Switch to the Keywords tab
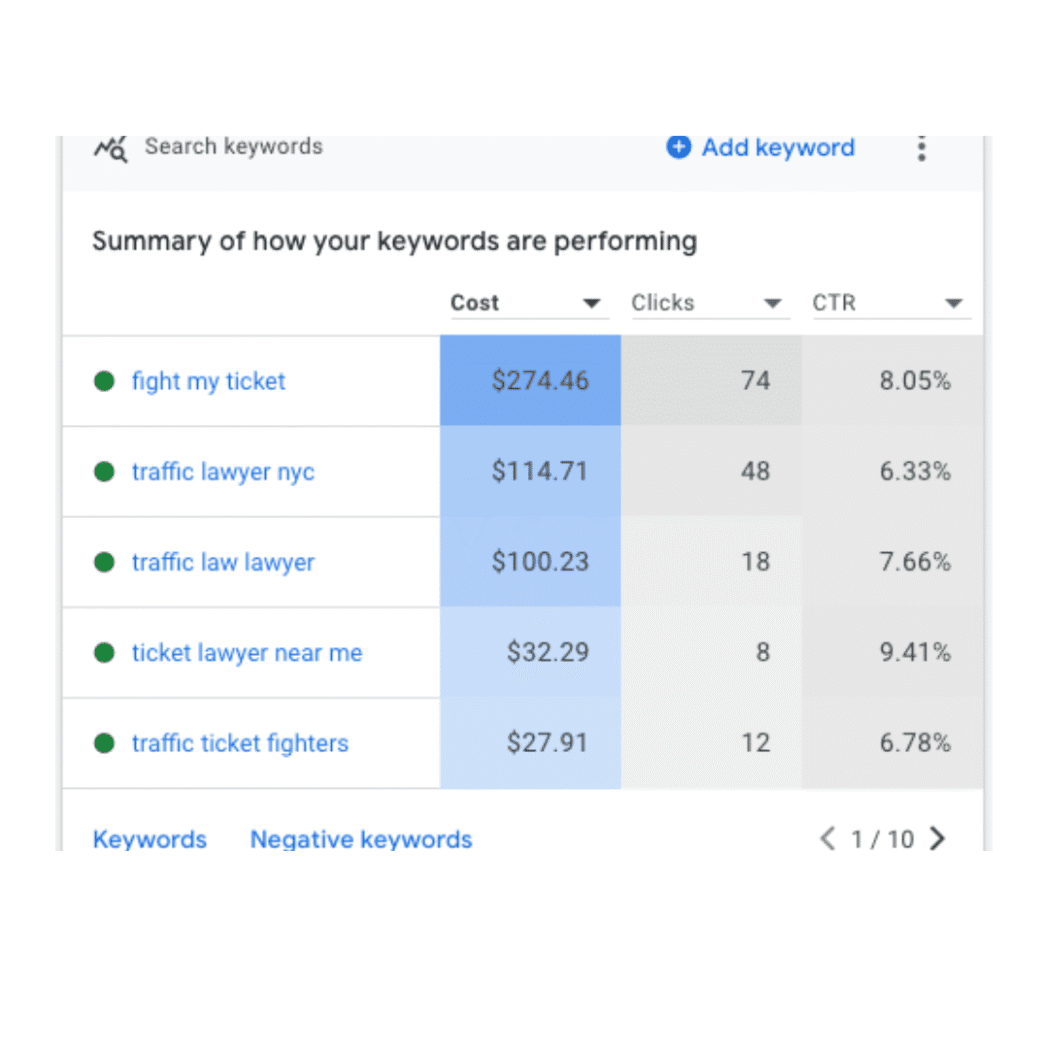 pyautogui.click(x=149, y=839)
